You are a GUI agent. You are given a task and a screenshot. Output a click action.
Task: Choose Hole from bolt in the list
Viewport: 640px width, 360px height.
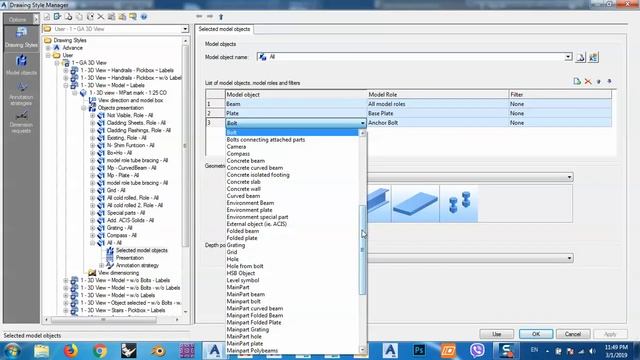(245, 266)
